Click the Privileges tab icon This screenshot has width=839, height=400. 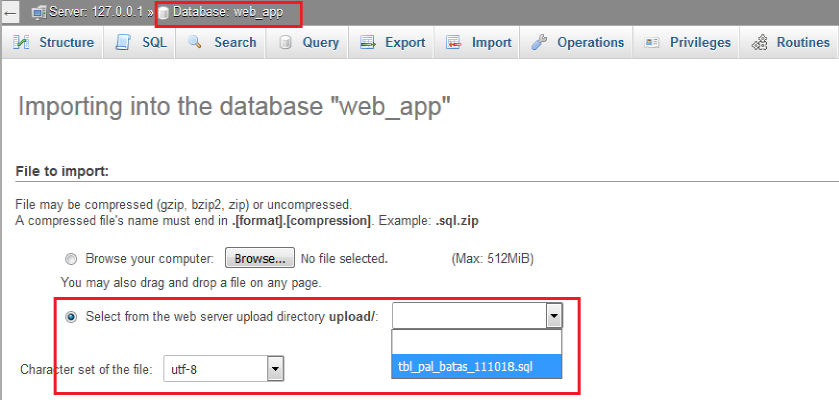[x=651, y=43]
